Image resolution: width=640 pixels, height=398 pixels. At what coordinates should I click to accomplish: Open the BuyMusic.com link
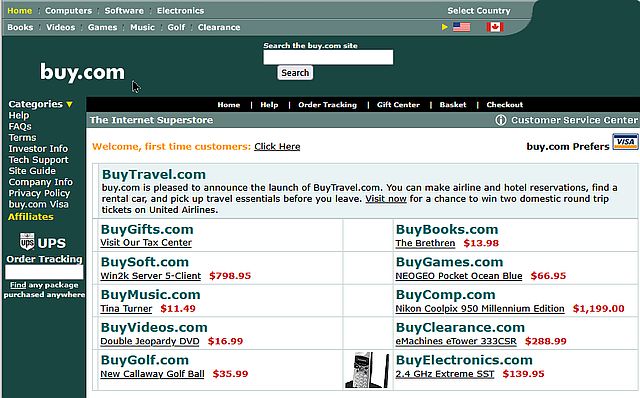150,295
